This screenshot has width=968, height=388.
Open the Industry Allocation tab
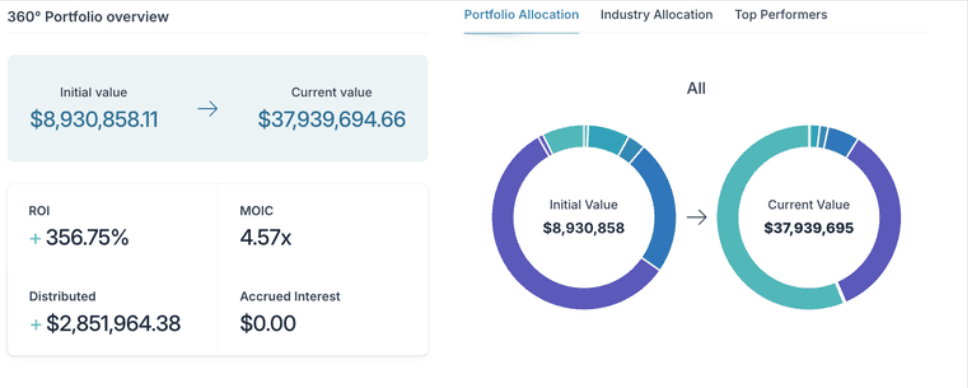click(656, 15)
